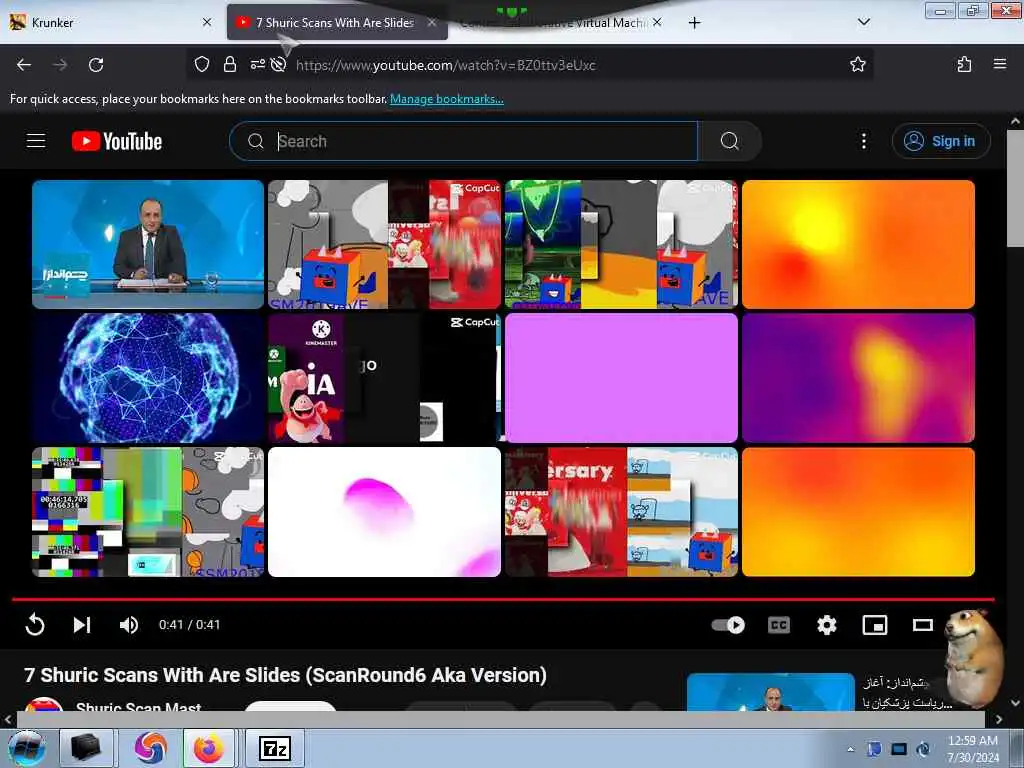Image resolution: width=1024 pixels, height=768 pixels.
Task: Open a new browser tab
Action: coord(694,23)
